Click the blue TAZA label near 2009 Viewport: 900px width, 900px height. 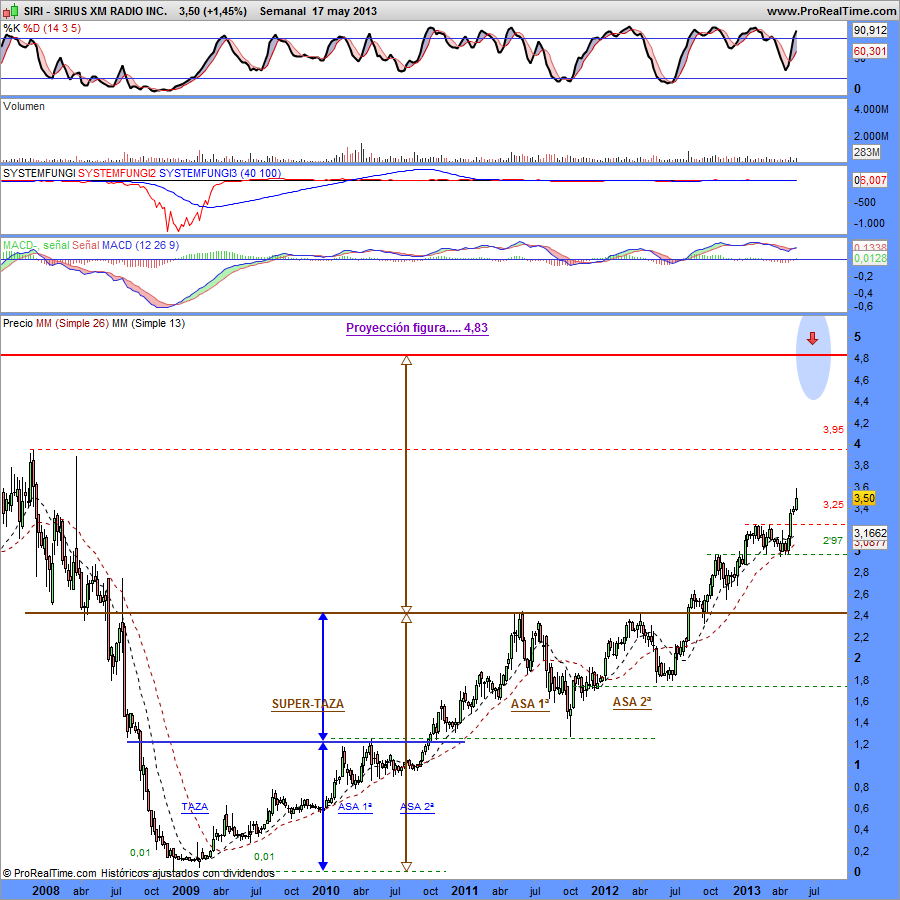pyautogui.click(x=195, y=806)
